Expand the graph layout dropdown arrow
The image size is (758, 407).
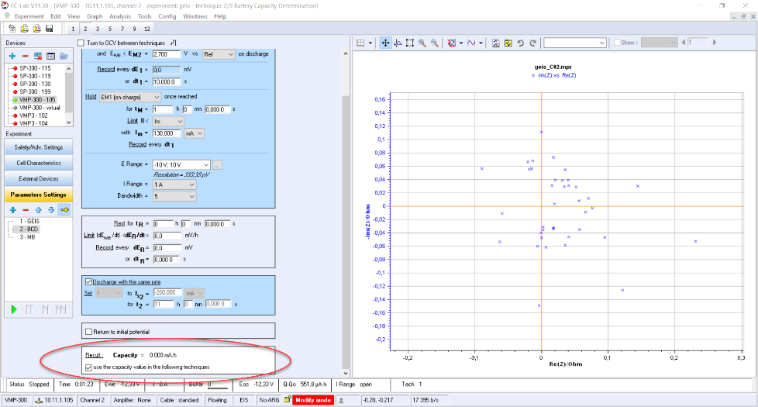point(370,43)
